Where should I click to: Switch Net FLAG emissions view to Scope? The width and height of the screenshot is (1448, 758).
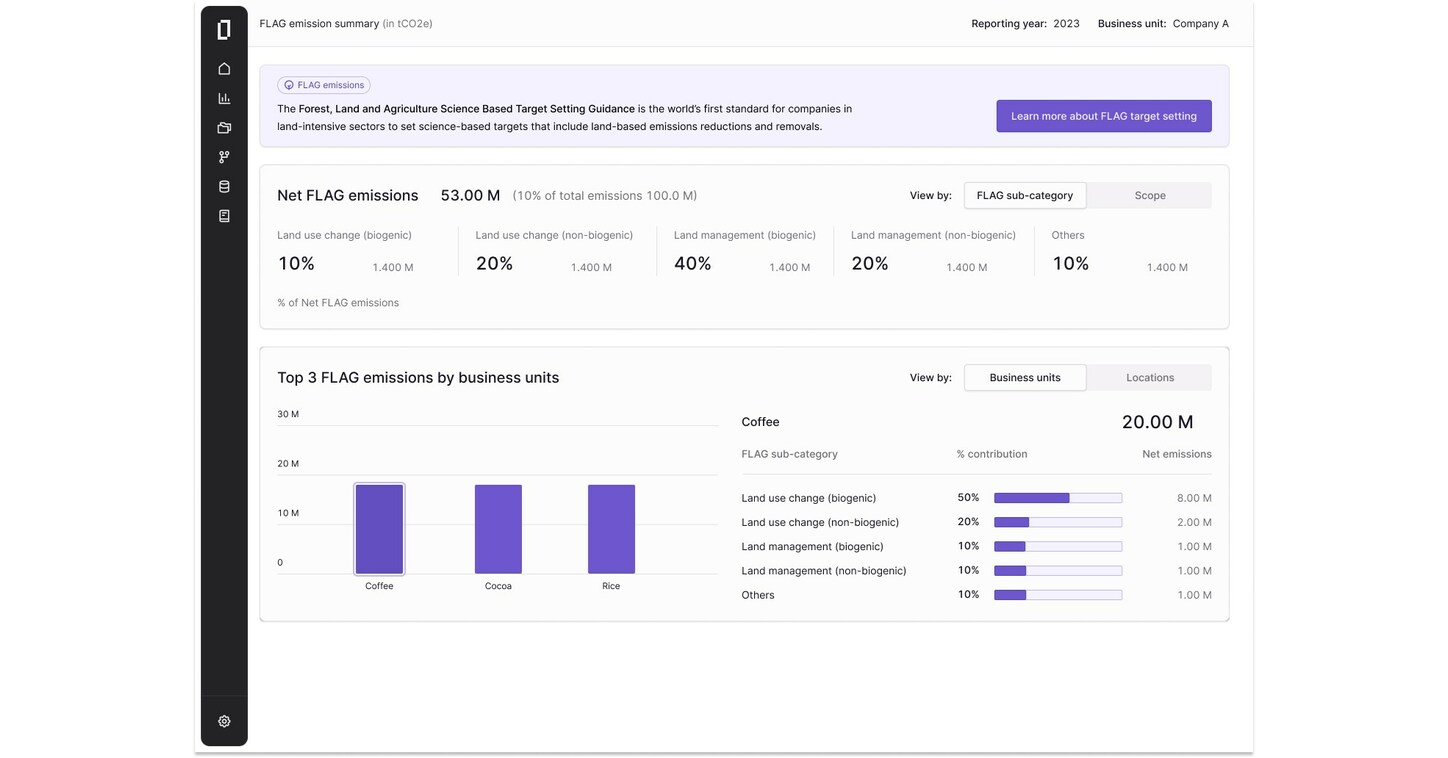(1149, 196)
